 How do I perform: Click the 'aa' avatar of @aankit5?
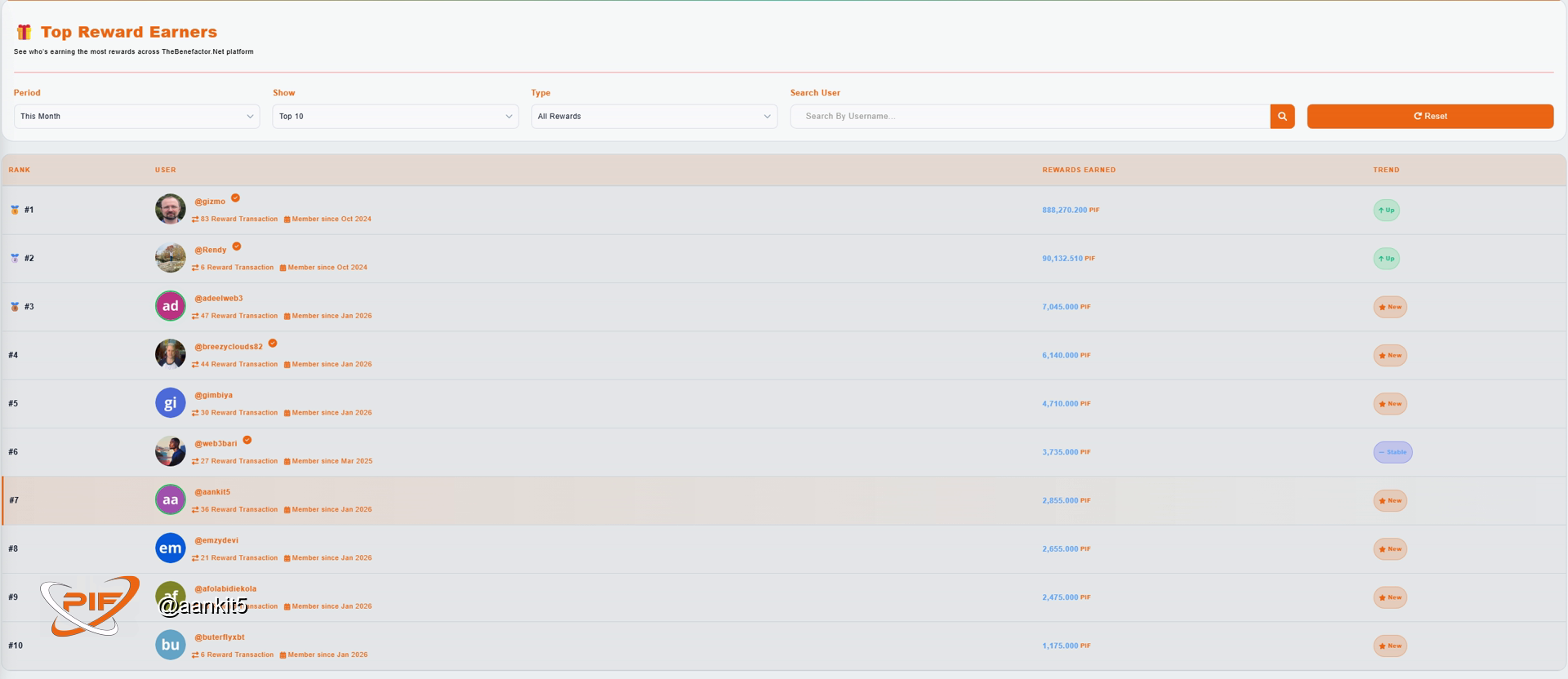170,499
